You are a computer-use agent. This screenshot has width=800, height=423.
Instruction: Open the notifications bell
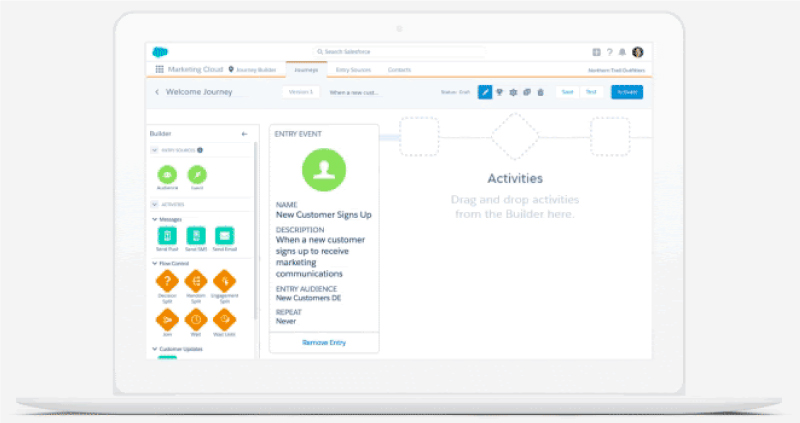622,52
